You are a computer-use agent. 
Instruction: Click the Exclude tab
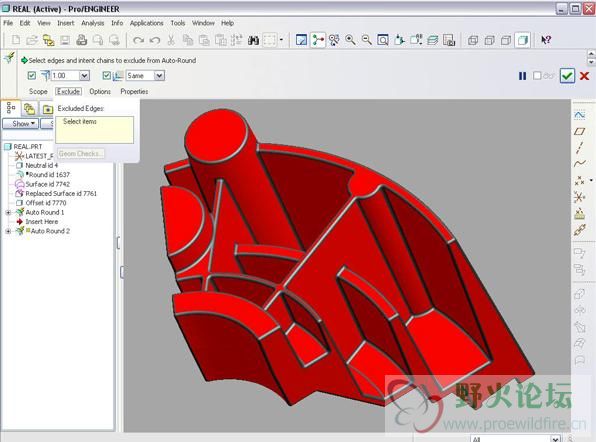(68, 92)
